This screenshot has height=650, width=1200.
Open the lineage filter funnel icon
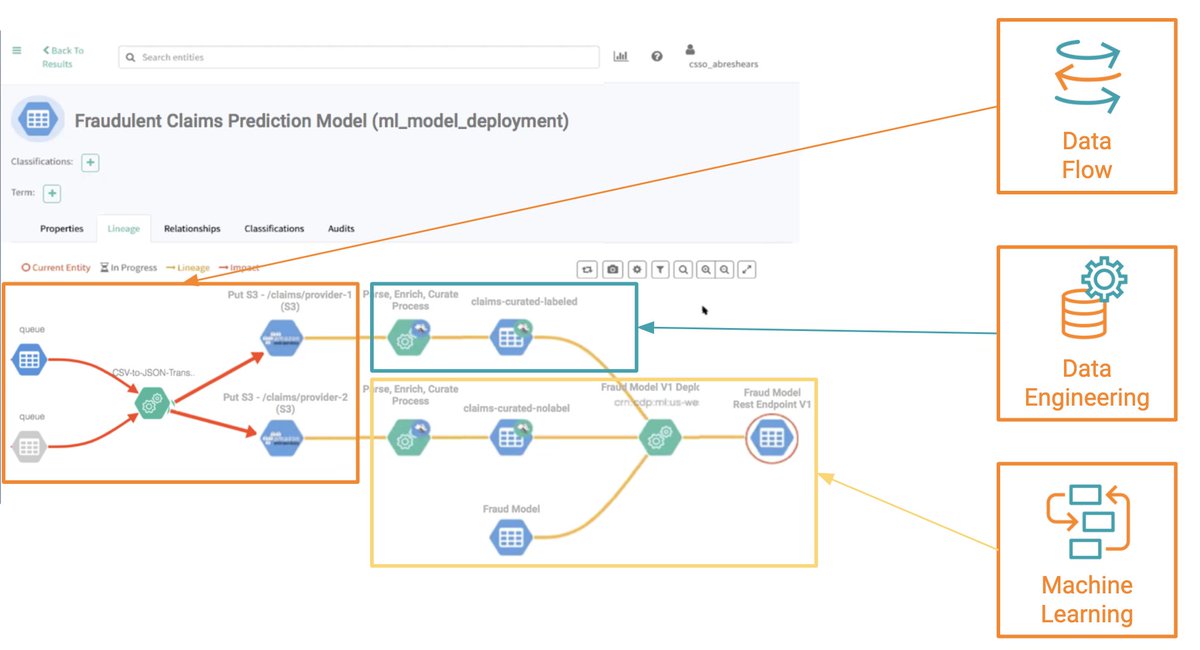[661, 269]
